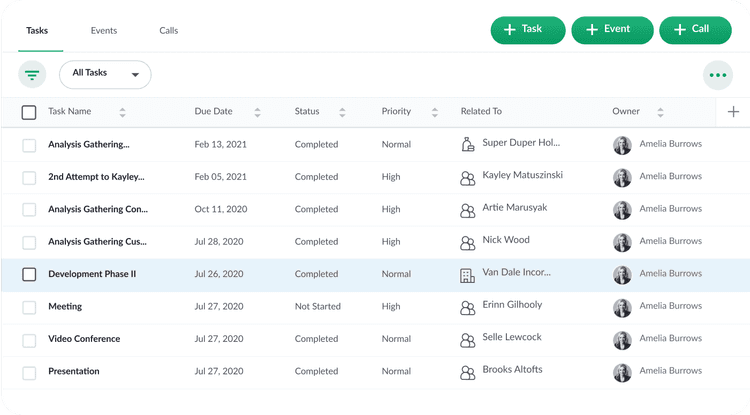Open the three-dot more options menu
Viewport: 750px width, 415px height.
tap(717, 75)
